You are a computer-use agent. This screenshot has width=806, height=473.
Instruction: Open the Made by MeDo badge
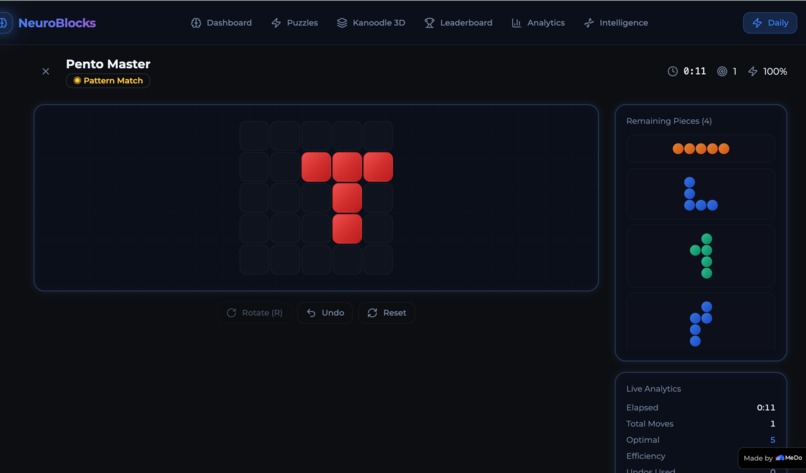(x=772, y=458)
